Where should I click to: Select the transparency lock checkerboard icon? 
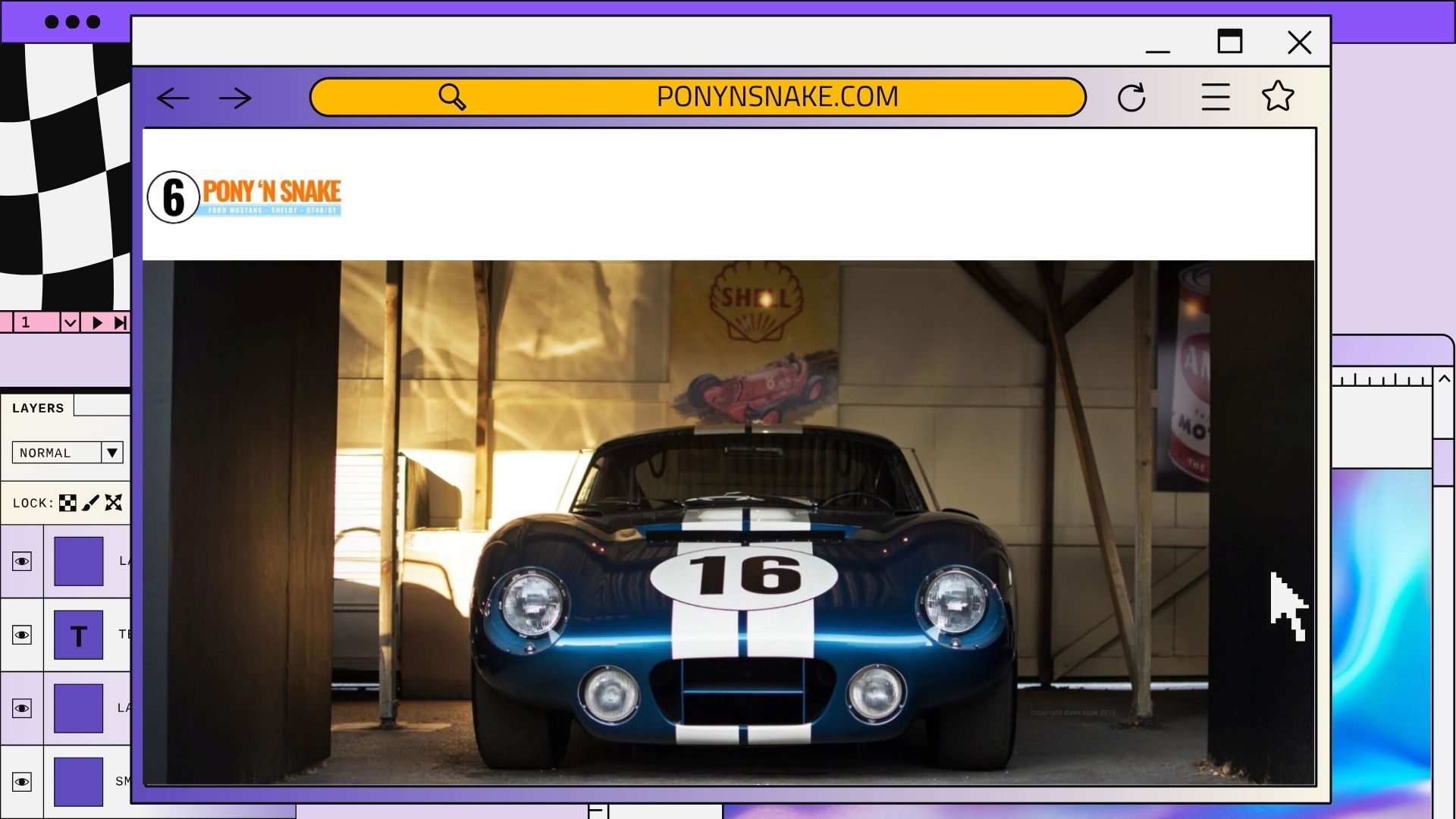[x=68, y=502]
